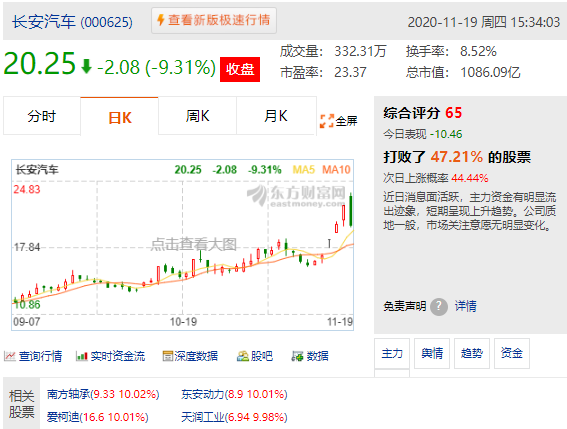
Task: Click the 次日上涨概率 44.44% text
Action: click(x=436, y=178)
